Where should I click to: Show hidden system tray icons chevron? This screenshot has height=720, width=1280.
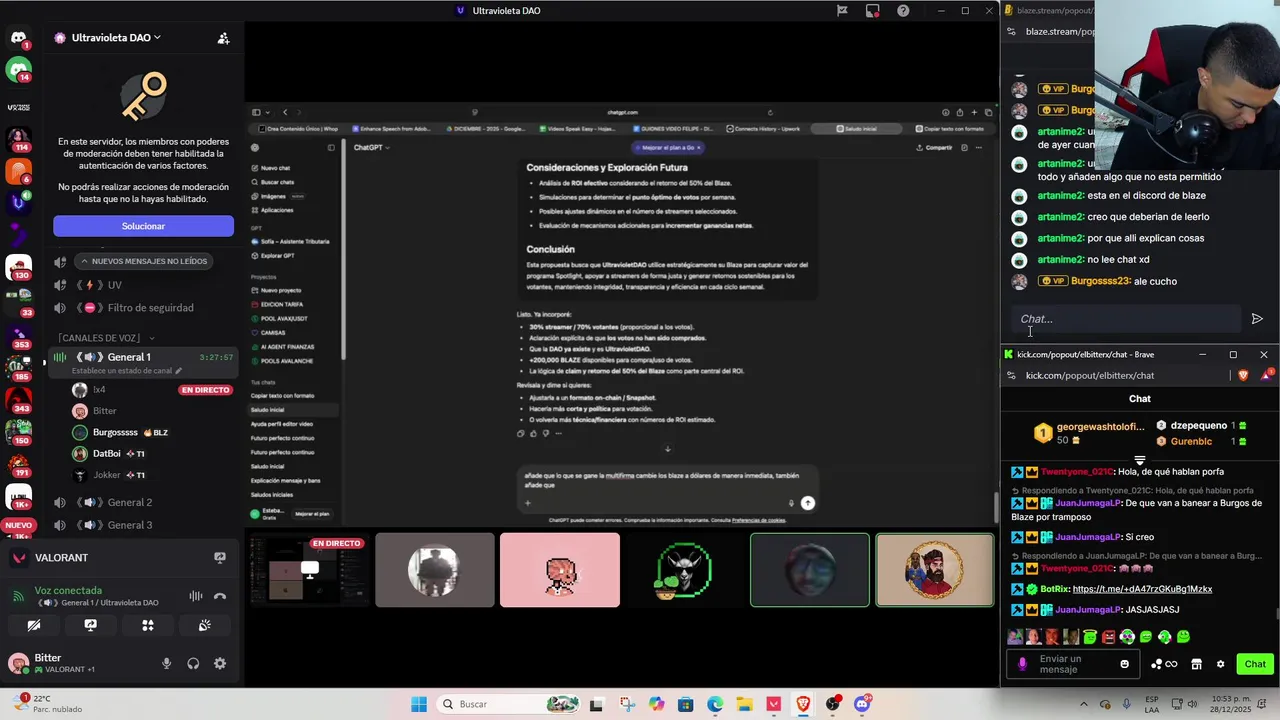click(x=1084, y=704)
